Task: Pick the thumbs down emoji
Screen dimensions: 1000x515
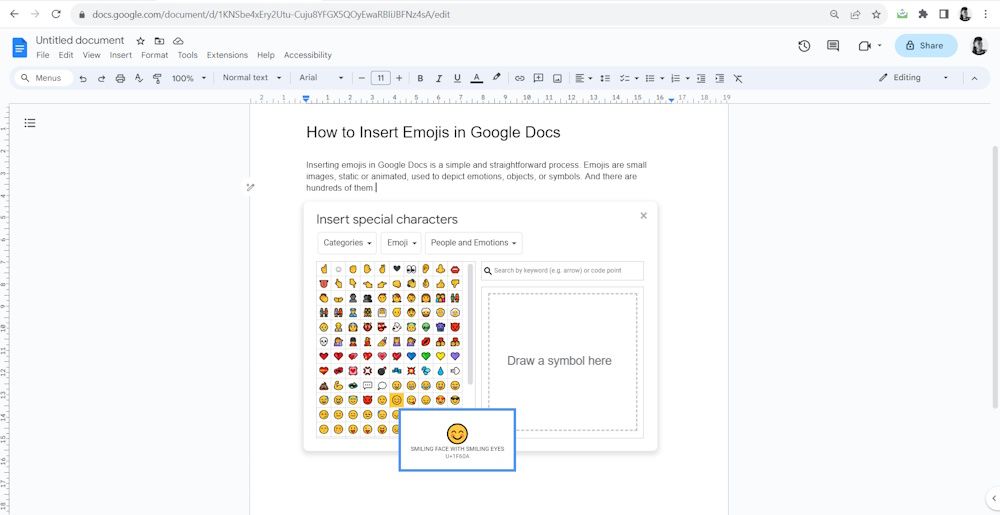Action: pos(455,283)
